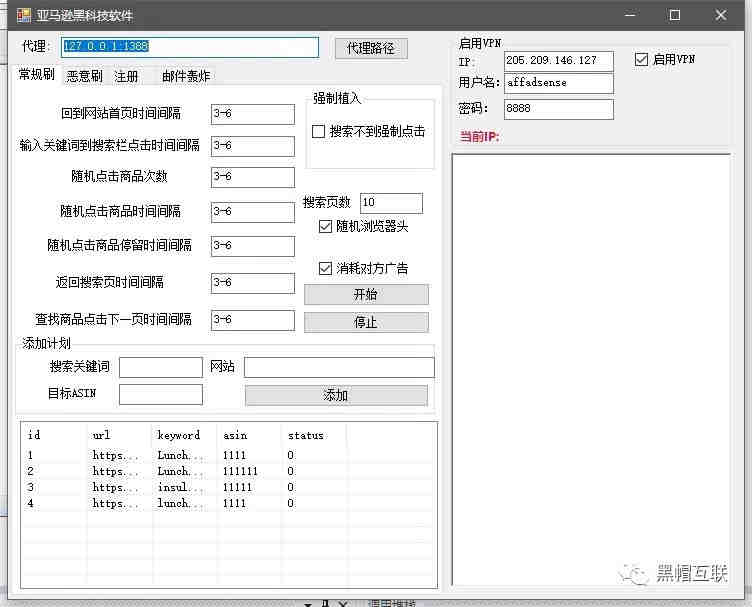Image resolution: width=752 pixels, height=607 pixels.
Task: Minimize the application window
Action: coord(630,15)
